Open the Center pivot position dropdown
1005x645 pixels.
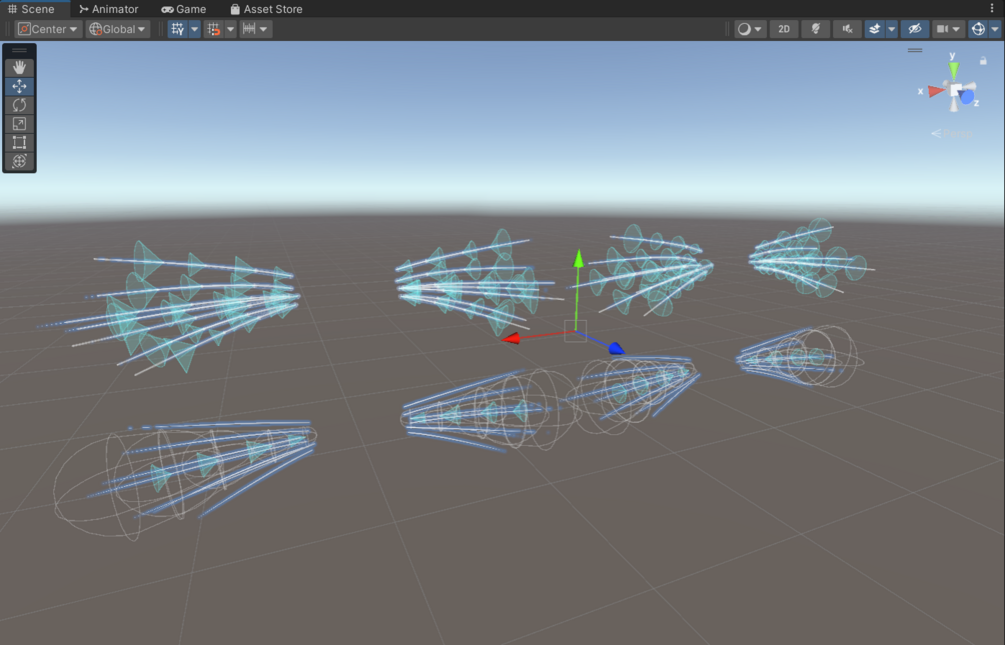pos(49,29)
